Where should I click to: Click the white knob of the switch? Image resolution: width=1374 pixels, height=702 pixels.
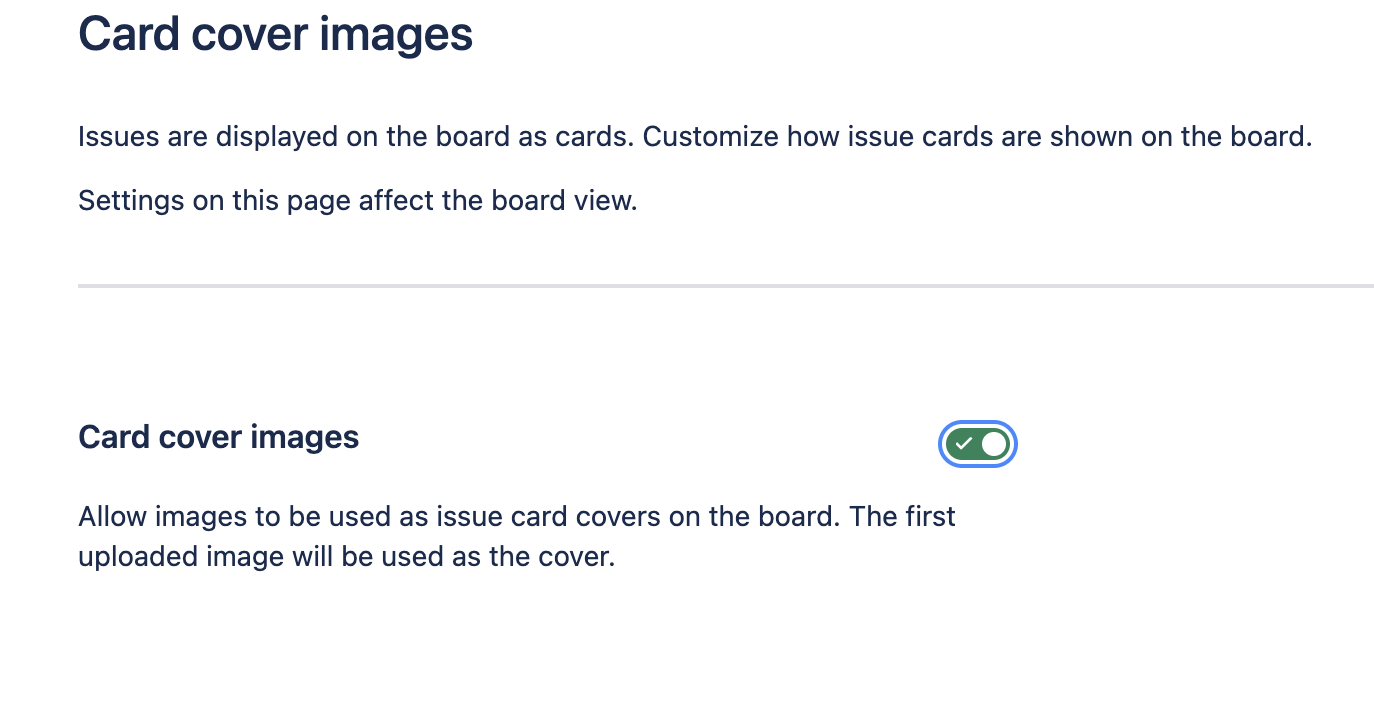(x=992, y=444)
